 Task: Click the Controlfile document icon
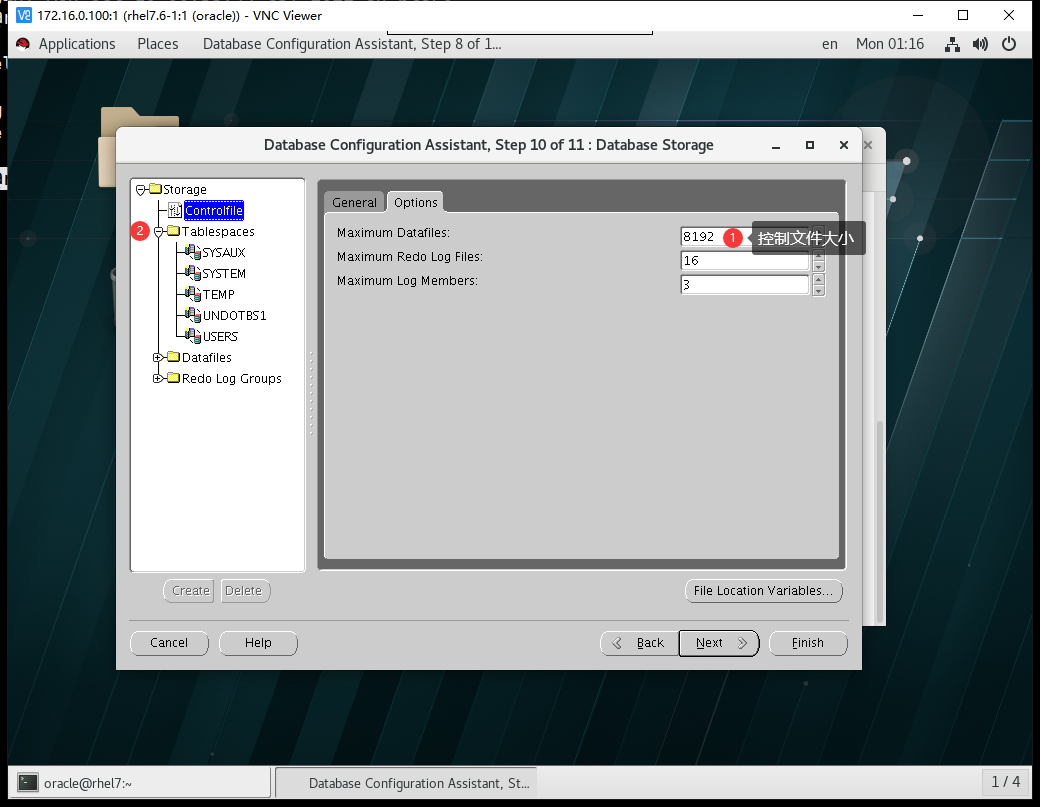[175, 210]
